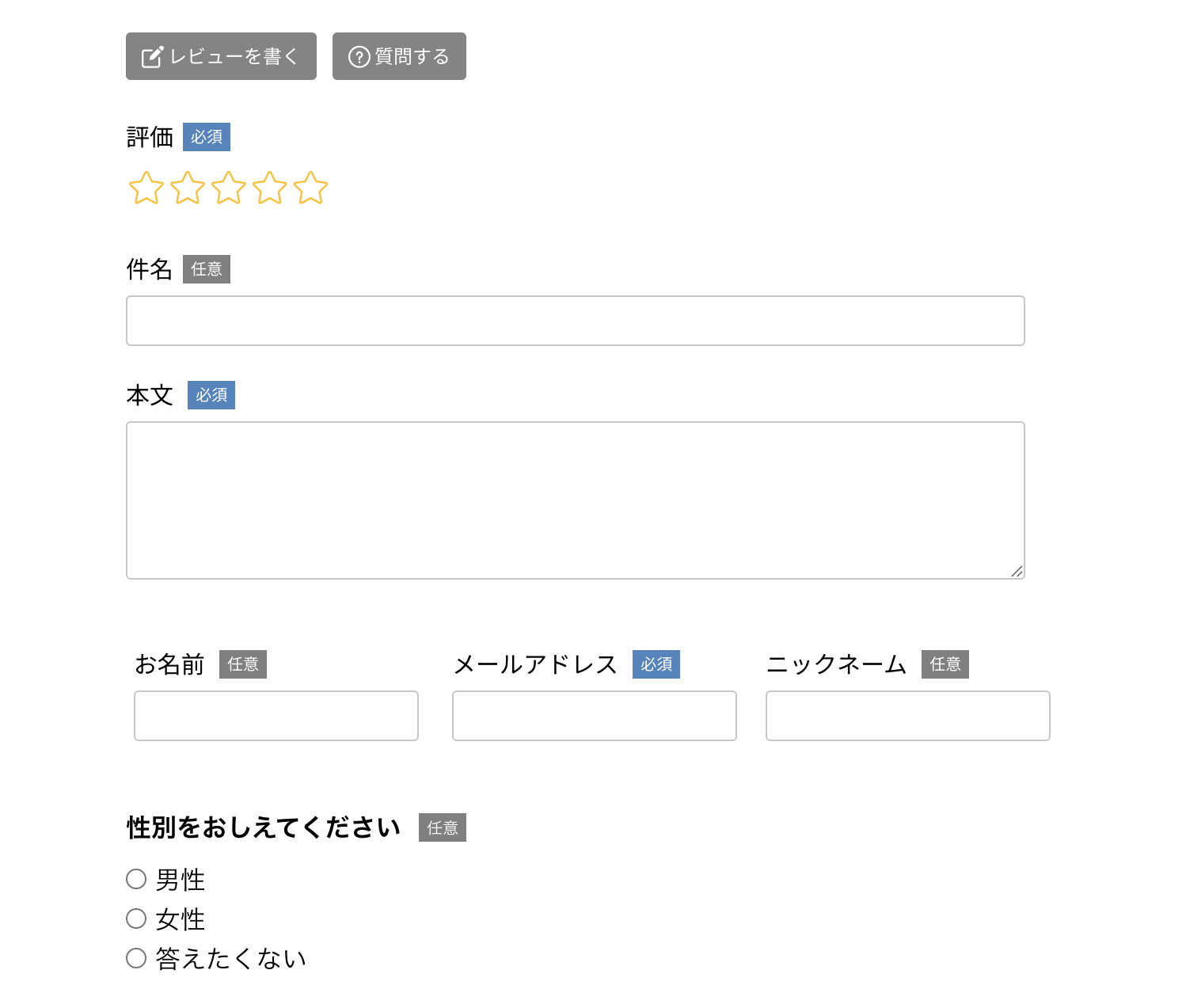Click the question mark icon on 質問する

point(359,57)
